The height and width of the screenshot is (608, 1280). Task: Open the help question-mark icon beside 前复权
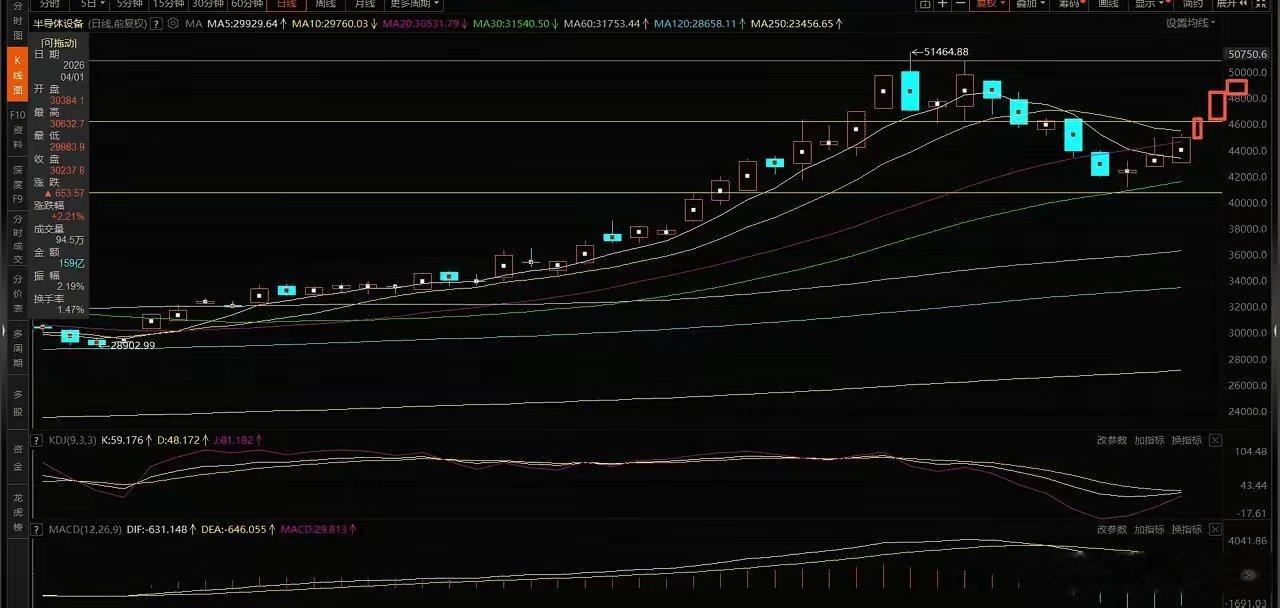coord(158,23)
